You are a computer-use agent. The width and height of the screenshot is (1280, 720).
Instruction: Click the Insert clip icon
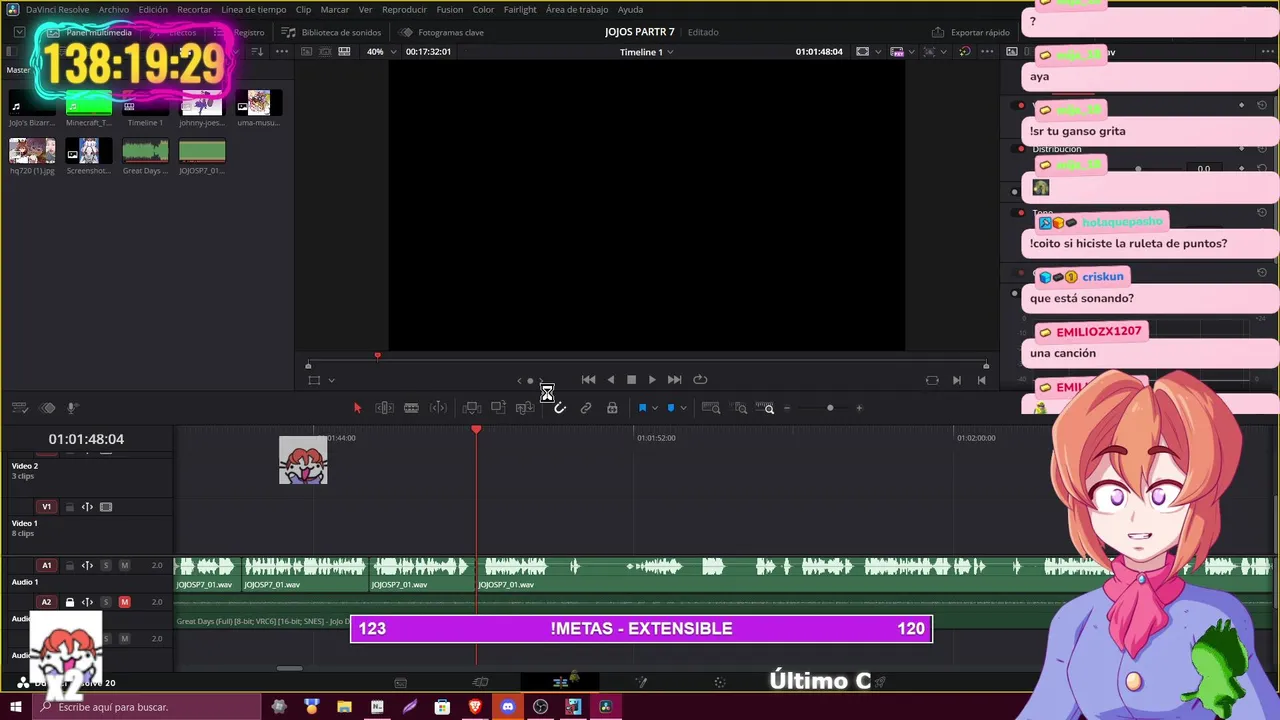tap(472, 408)
